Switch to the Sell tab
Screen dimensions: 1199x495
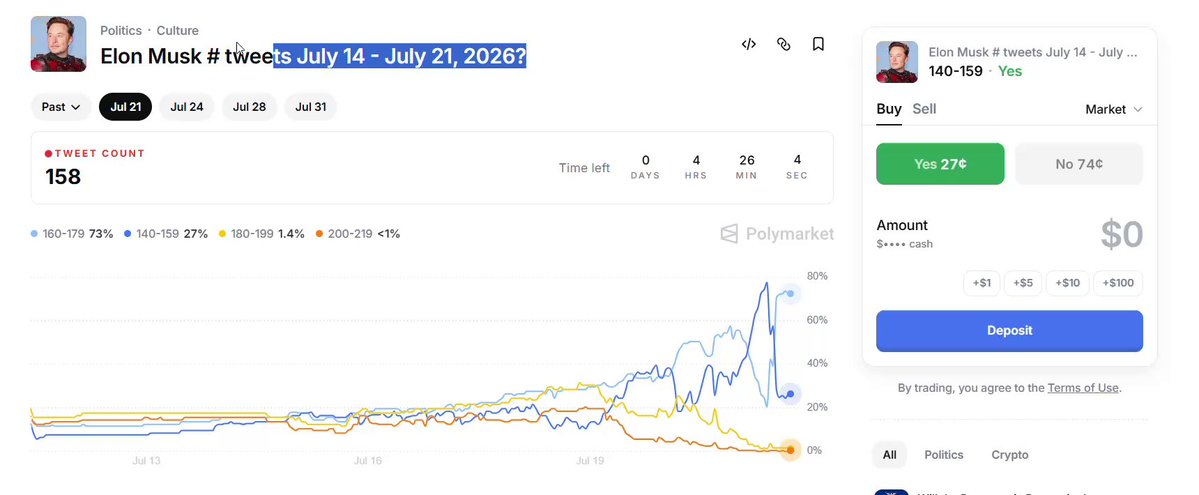(x=924, y=109)
